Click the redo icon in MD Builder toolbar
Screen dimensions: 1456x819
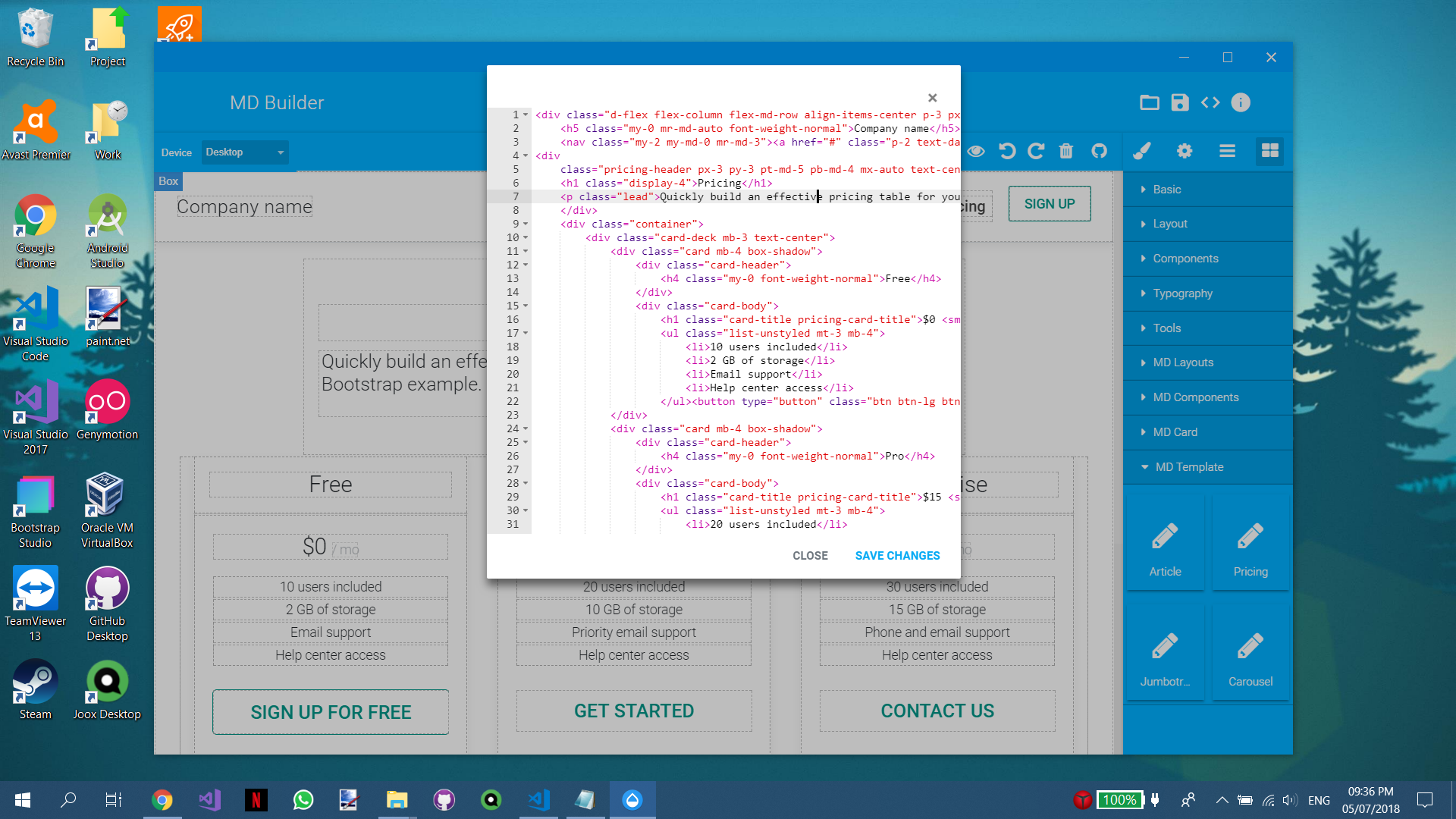pos(1037,151)
